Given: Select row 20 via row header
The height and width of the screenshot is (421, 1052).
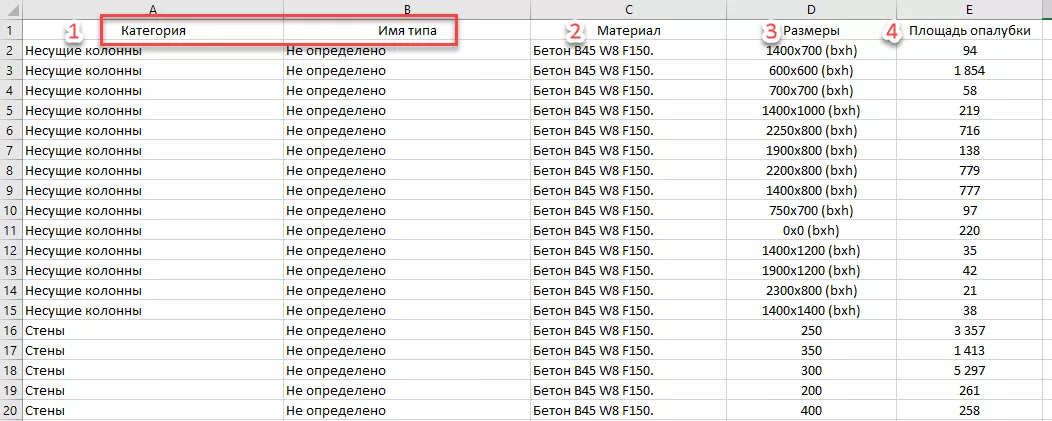Looking at the screenshot, I should point(10,411).
